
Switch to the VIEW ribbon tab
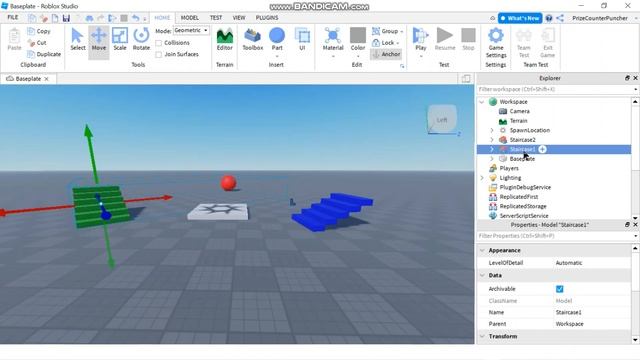(x=239, y=18)
